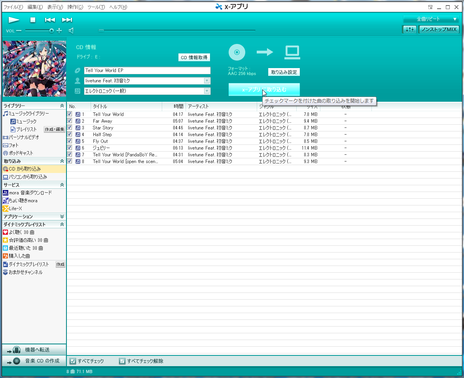Screen dimensions: 464x378
Task: Click 機器へ転送 transfer button
Action: pyautogui.click(x=34, y=350)
